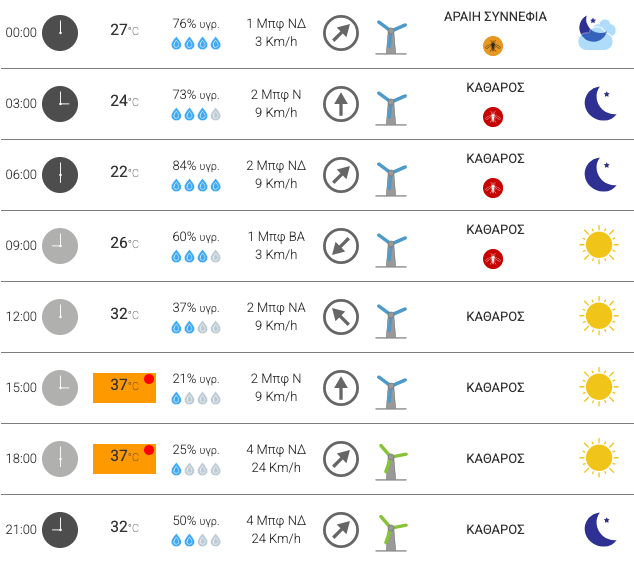This screenshot has width=634, height=561.
Task: Click the clock icon for 06:00
Action: [60, 175]
